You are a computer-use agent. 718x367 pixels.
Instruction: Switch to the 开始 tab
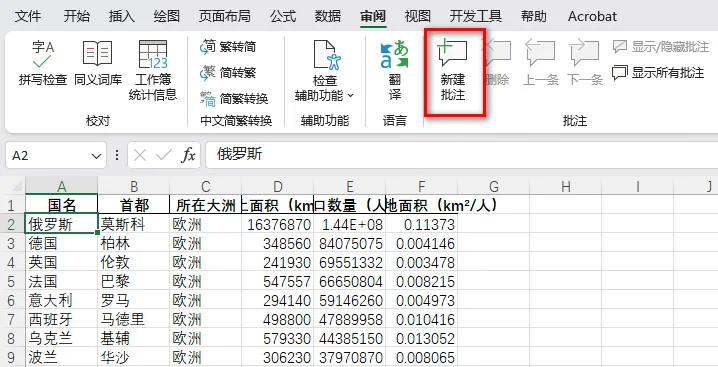[76, 16]
